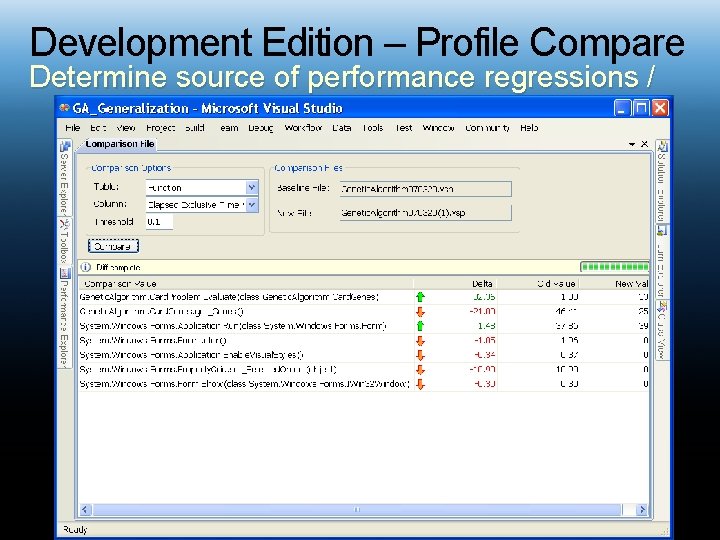Screen dimensions: 720x540
Task: Select the Comparison File tab
Action: (119, 144)
